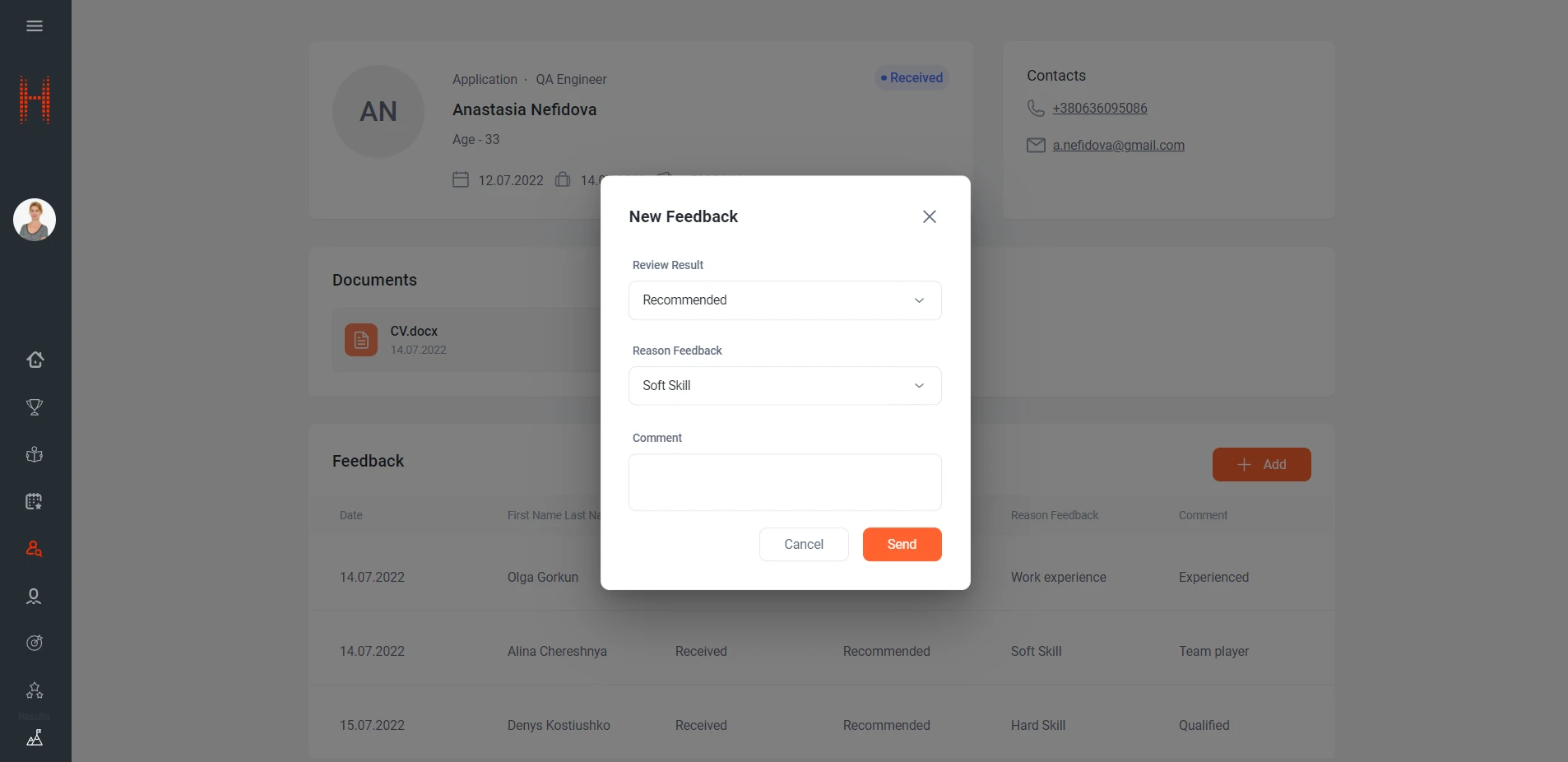The image size is (1568, 762).
Task: Open the person icon in sidebar
Action: click(35, 597)
